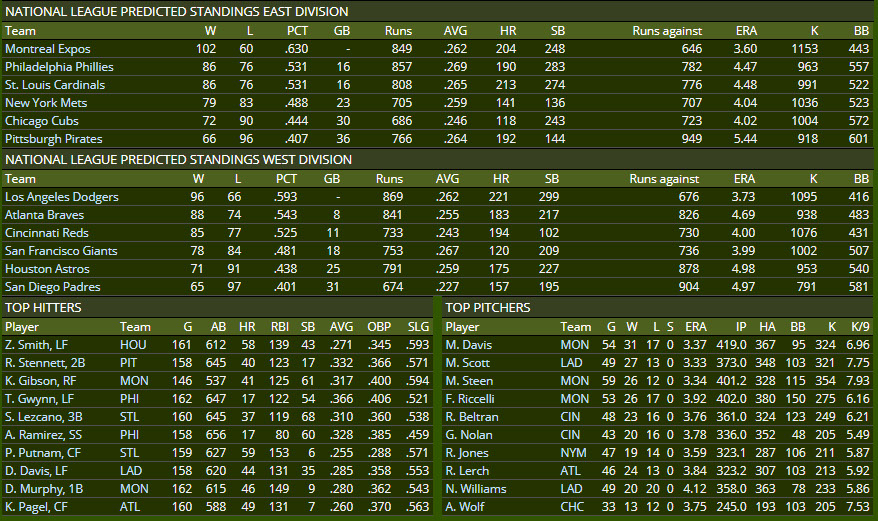Click the OBP header in Top Hitters
878x521 pixels.
378,327
